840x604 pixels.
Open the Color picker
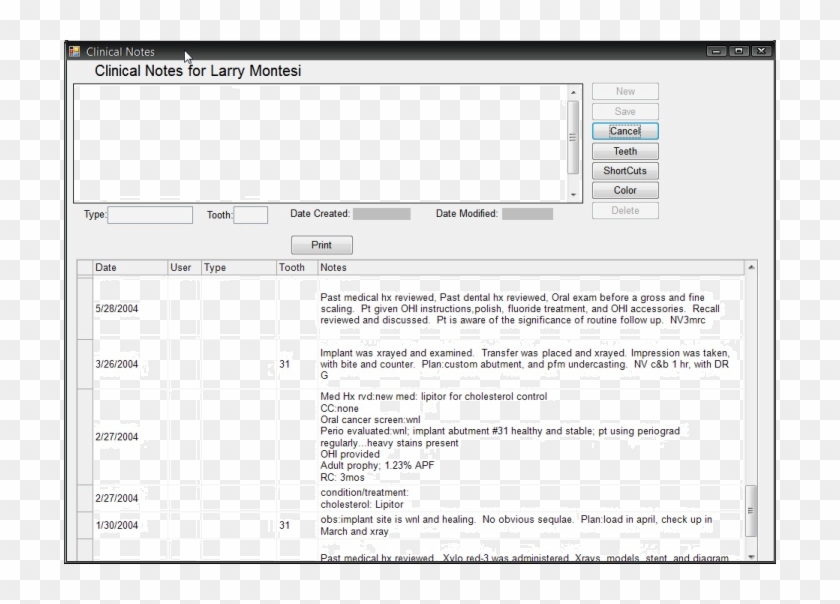[x=624, y=190]
